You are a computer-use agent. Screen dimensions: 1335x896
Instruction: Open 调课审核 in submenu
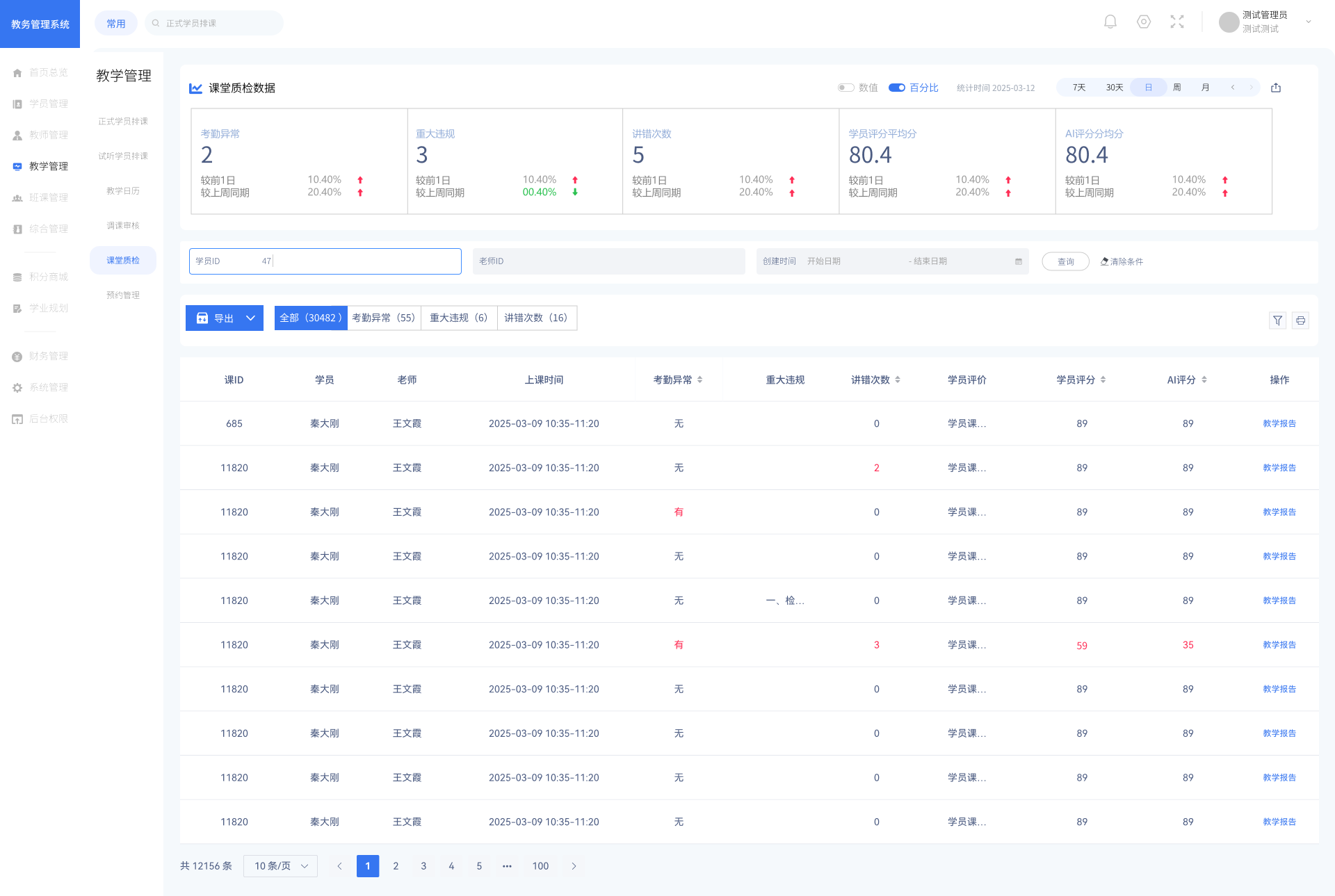click(x=123, y=225)
